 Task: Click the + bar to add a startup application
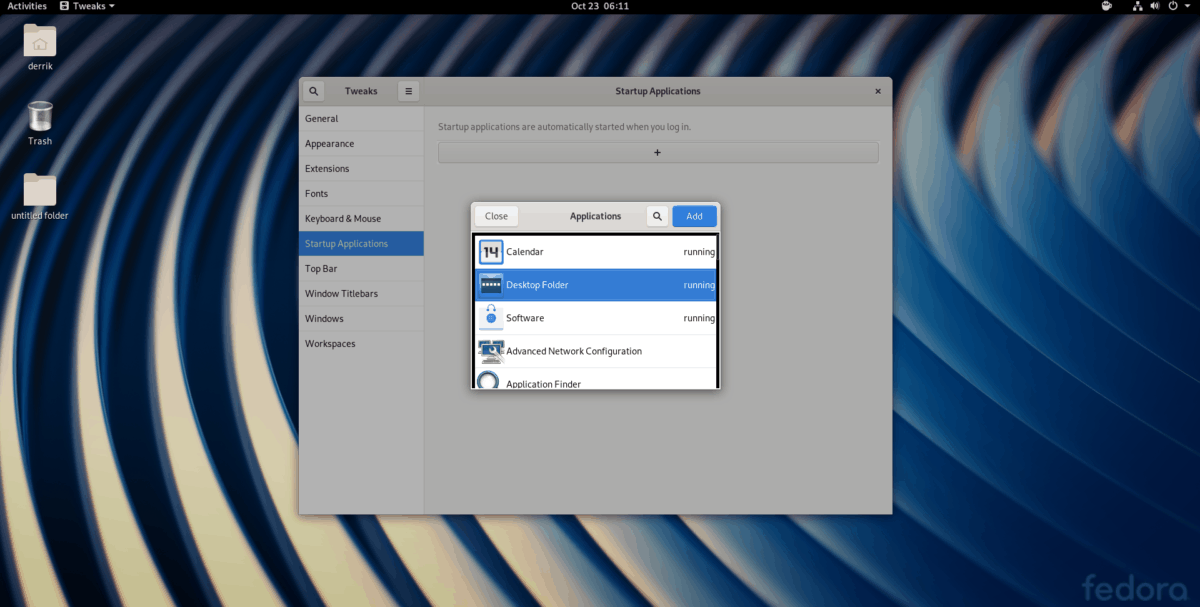(x=658, y=152)
